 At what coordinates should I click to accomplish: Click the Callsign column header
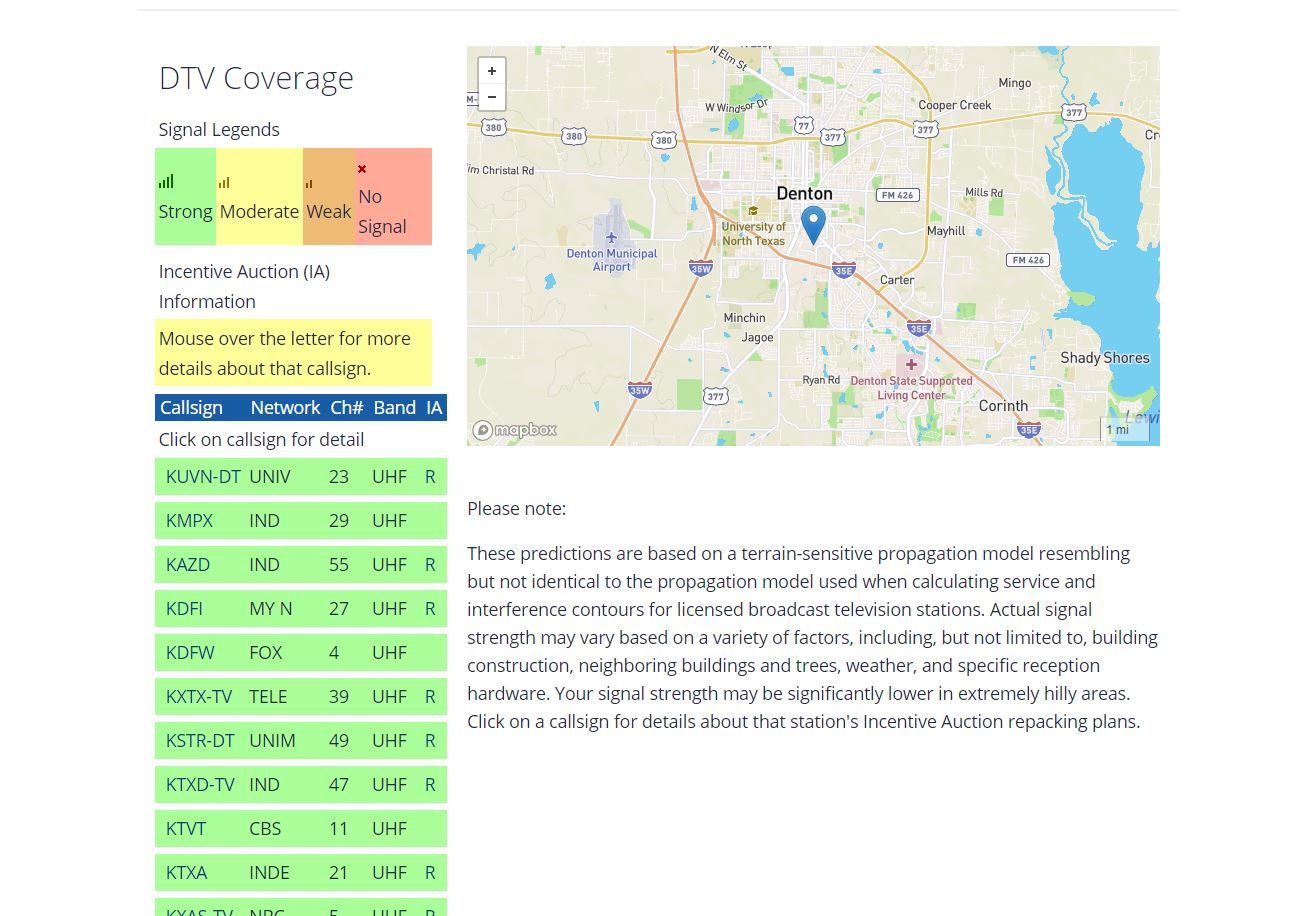point(191,408)
